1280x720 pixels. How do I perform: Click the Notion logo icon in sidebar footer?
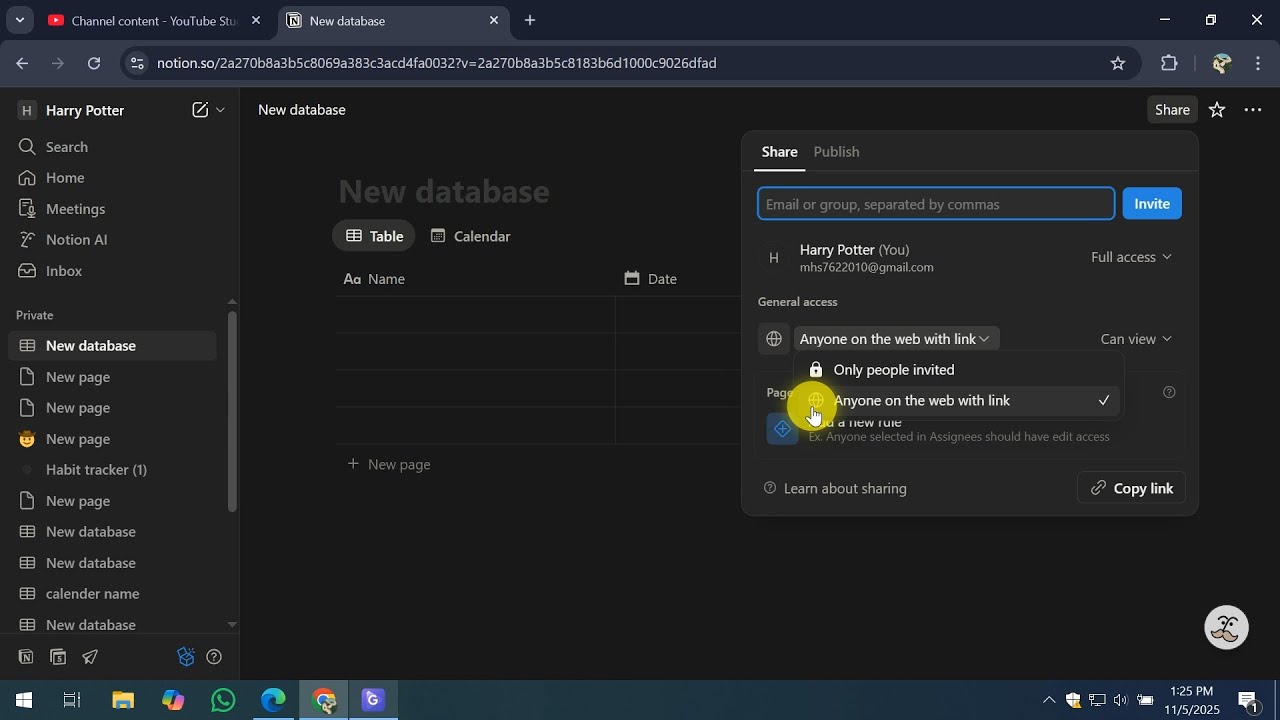point(26,657)
